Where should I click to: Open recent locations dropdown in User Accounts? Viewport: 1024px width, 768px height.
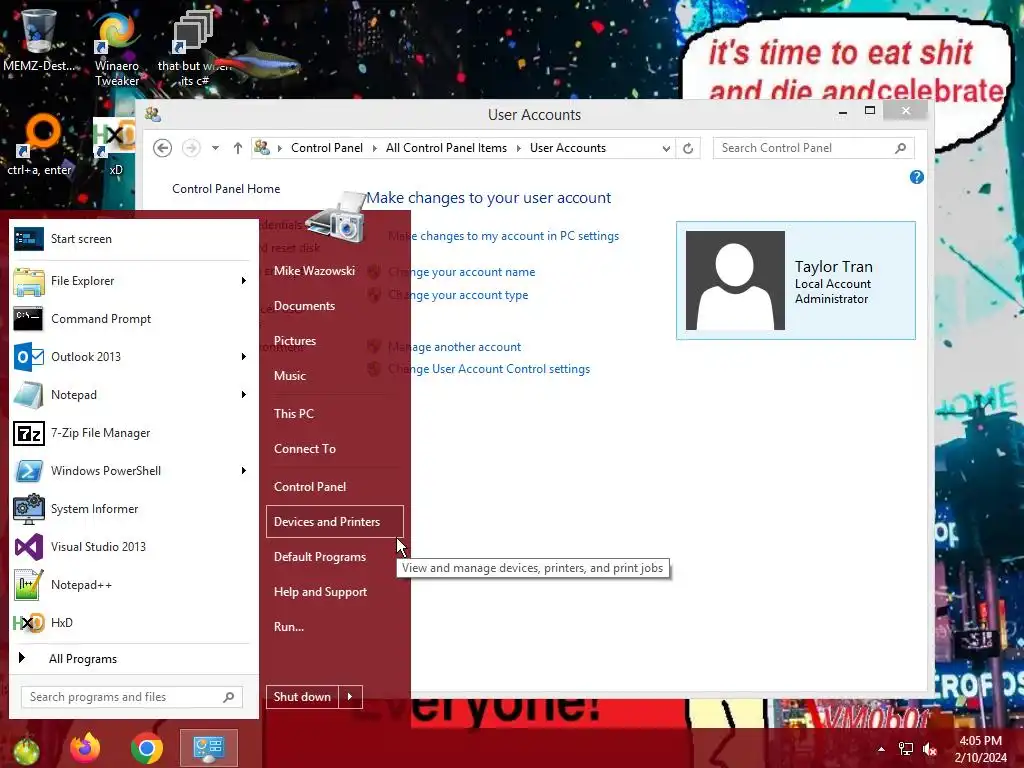click(216, 148)
